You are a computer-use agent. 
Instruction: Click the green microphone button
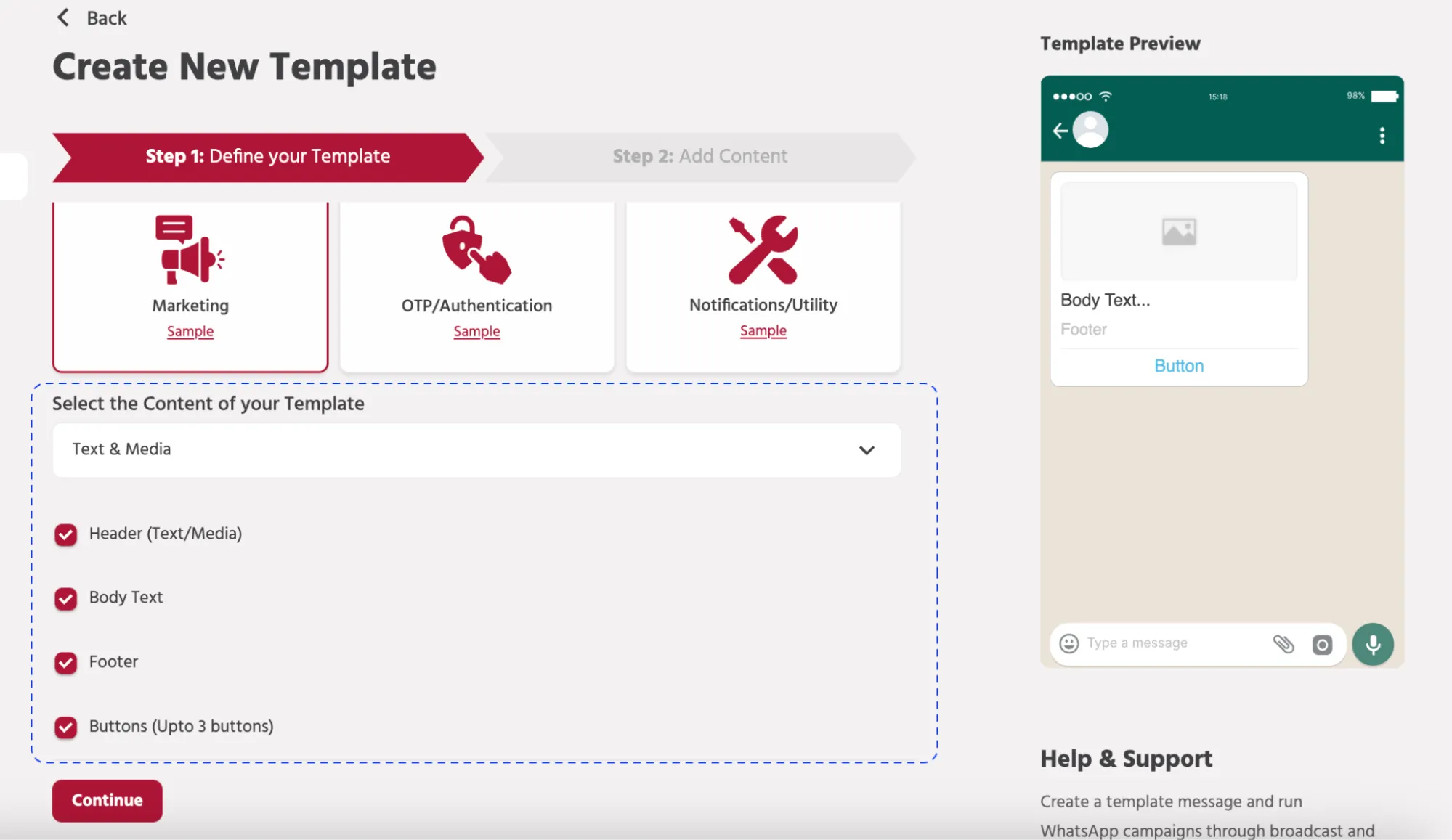pos(1373,644)
